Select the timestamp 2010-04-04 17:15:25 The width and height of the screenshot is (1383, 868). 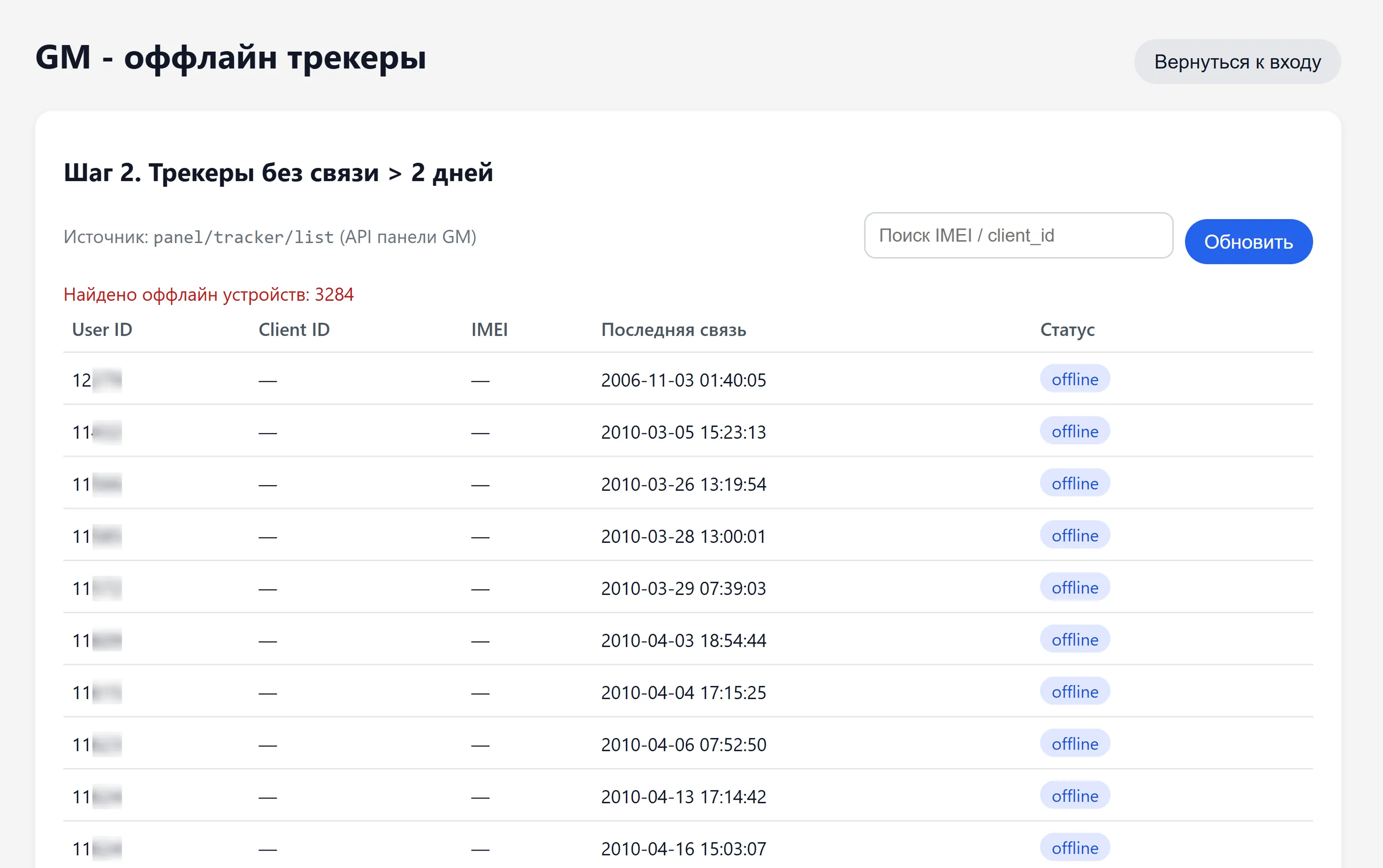[684, 693]
